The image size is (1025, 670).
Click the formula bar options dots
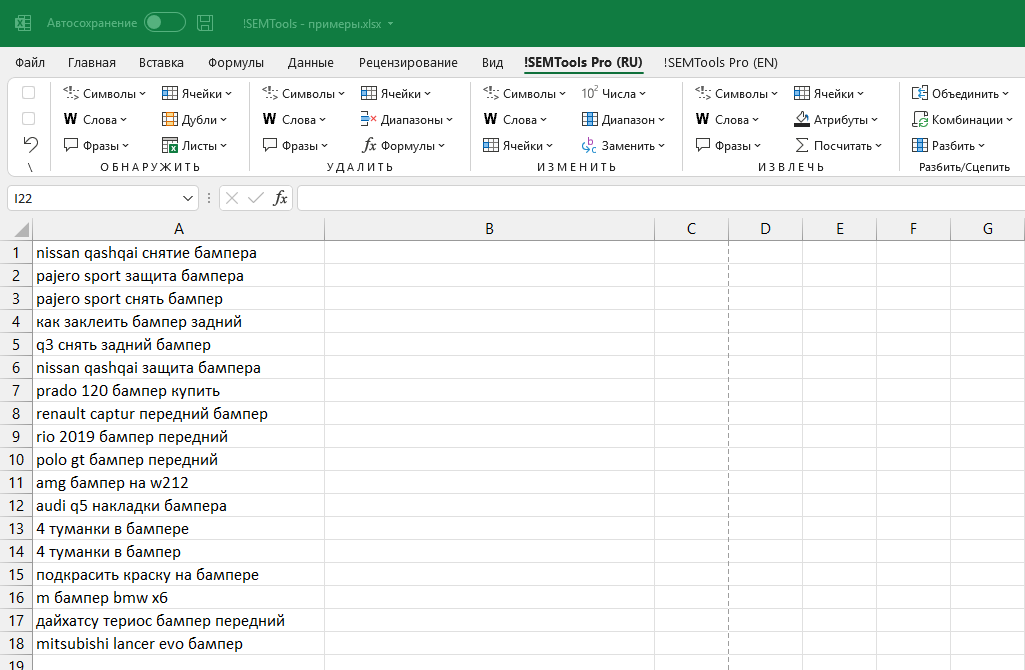(209, 198)
